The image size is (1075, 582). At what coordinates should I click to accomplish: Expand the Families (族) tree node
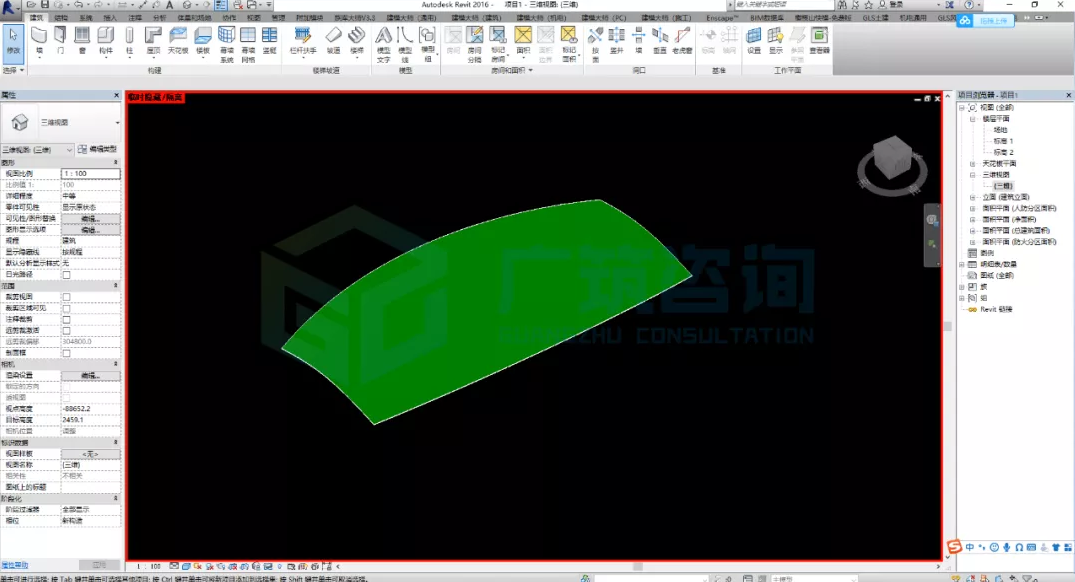coord(962,287)
